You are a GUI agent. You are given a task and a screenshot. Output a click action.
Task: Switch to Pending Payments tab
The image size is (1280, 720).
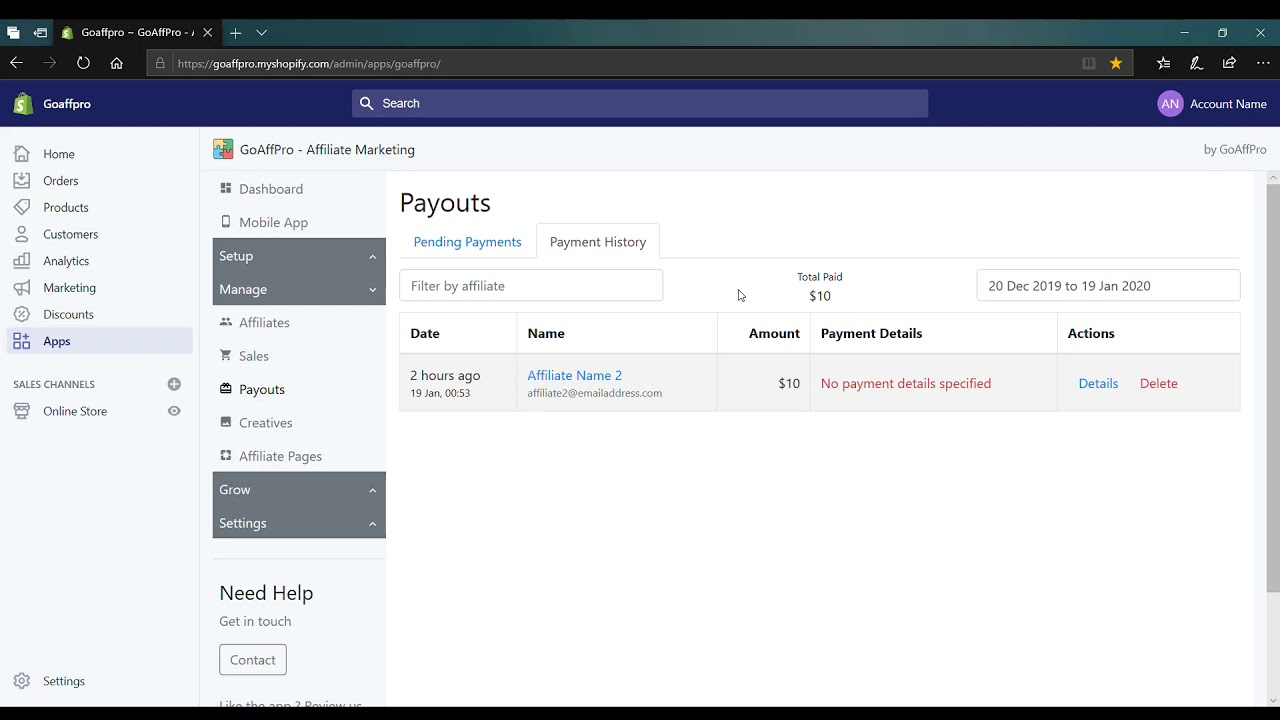(x=467, y=242)
